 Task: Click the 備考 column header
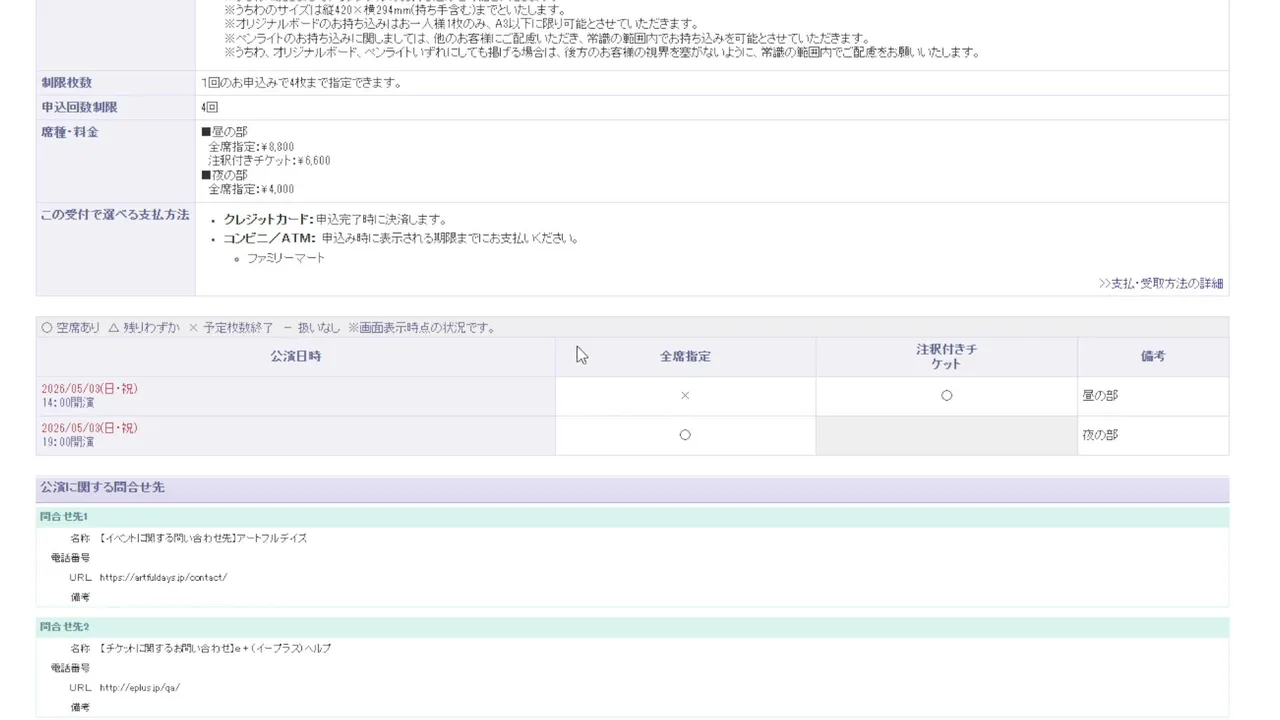[x=1153, y=356]
